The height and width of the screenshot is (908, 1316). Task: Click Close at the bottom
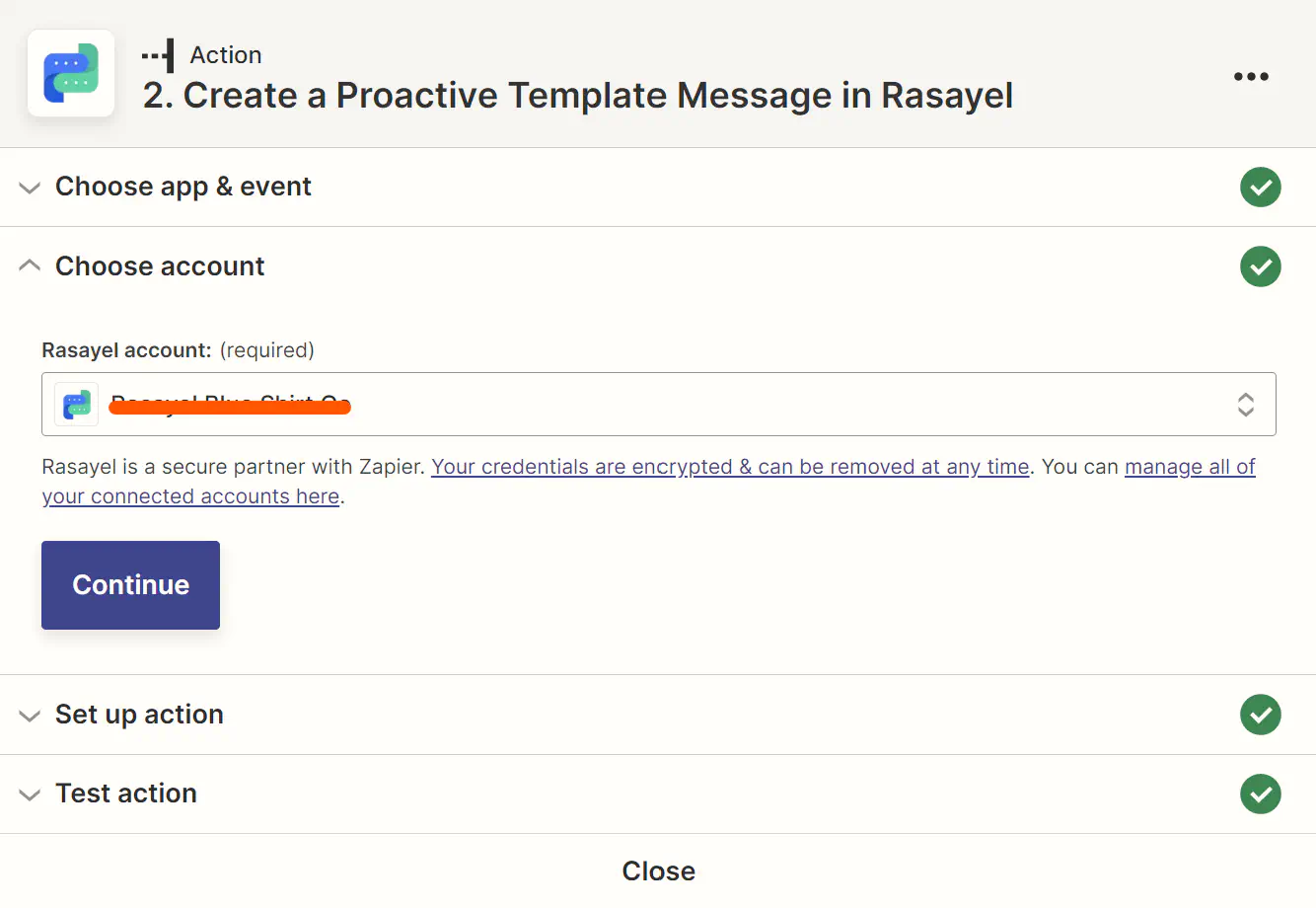tap(658, 870)
